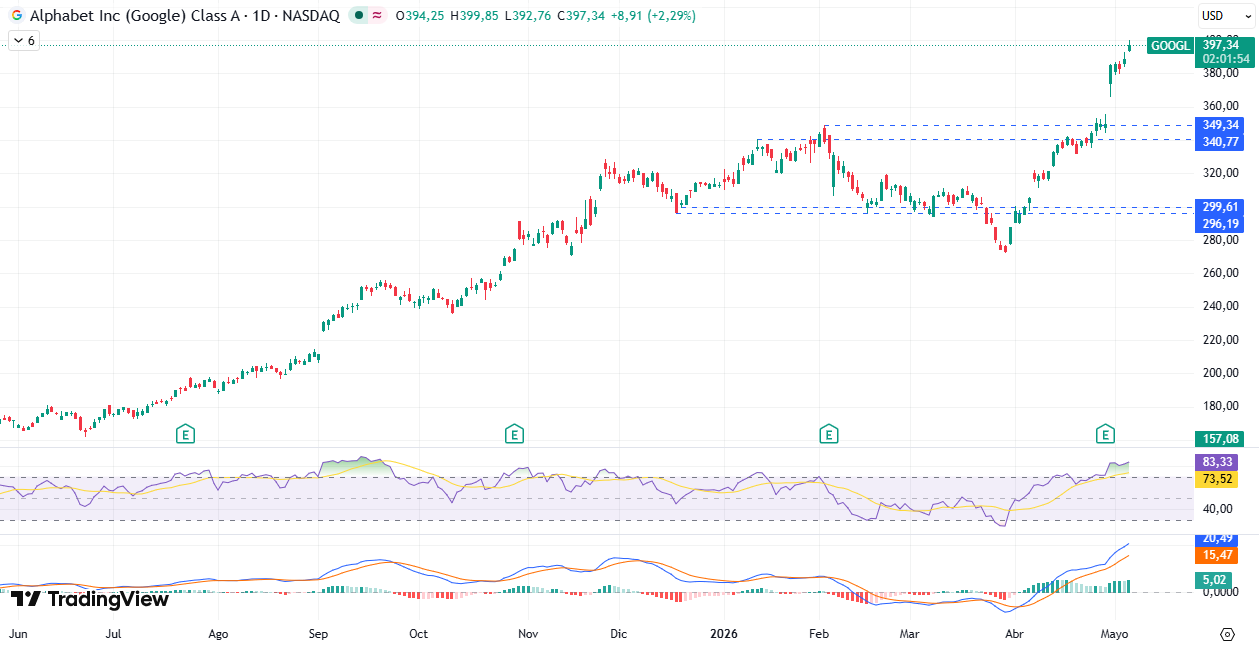Click the 200,00 price scale label

pyautogui.click(x=1221, y=372)
